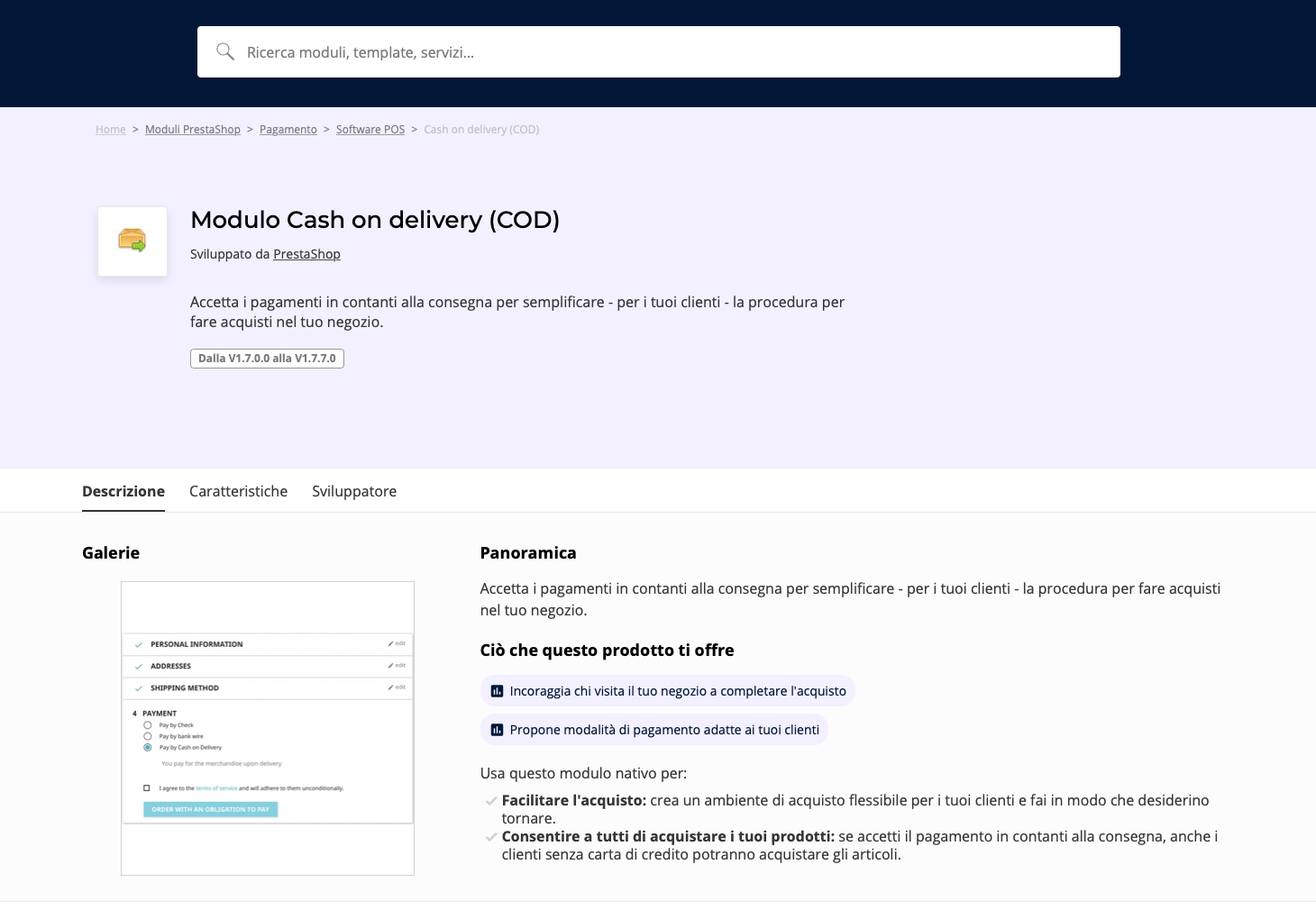The width and height of the screenshot is (1316, 910).
Task: Click checkmark icon next to "Consentire a tutti"
Action: 491,837
